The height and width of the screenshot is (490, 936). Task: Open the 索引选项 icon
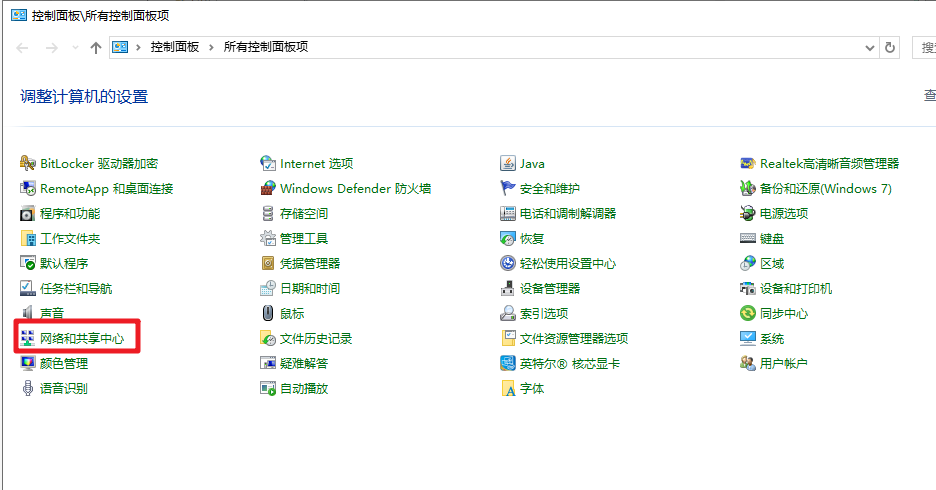pos(508,313)
